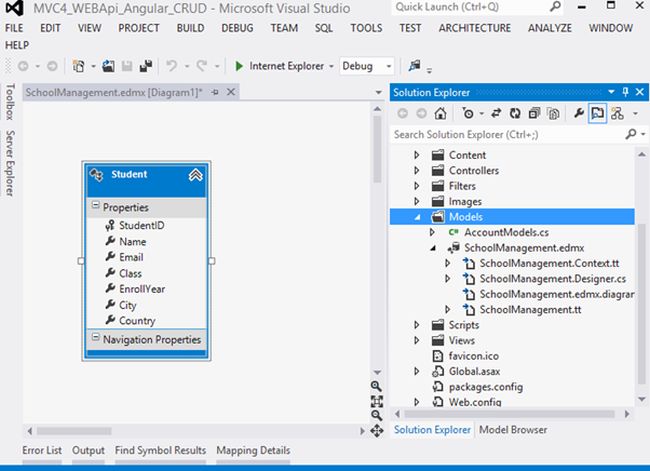Switch to the Model Browser tab

click(513, 430)
